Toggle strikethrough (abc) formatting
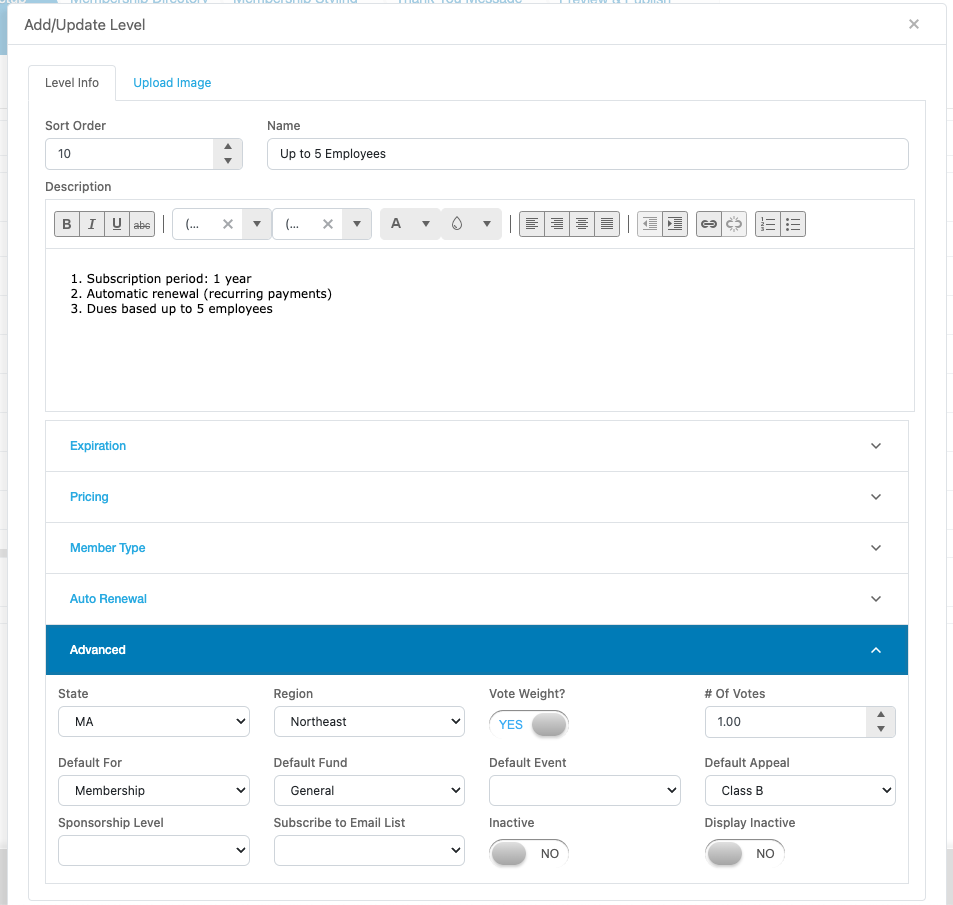Viewport: 953px width, 905px height. (x=142, y=224)
